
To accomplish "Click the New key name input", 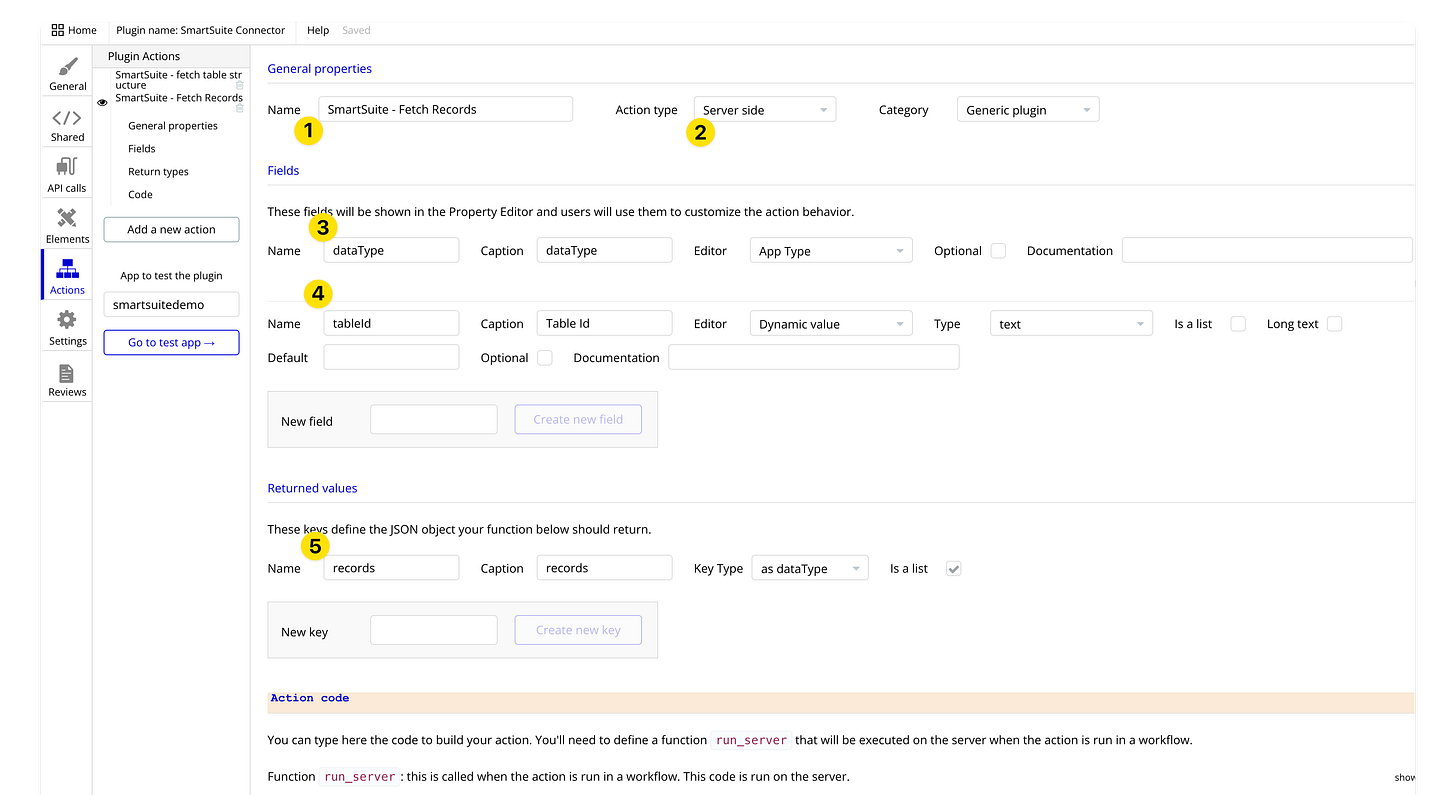I will pos(434,630).
